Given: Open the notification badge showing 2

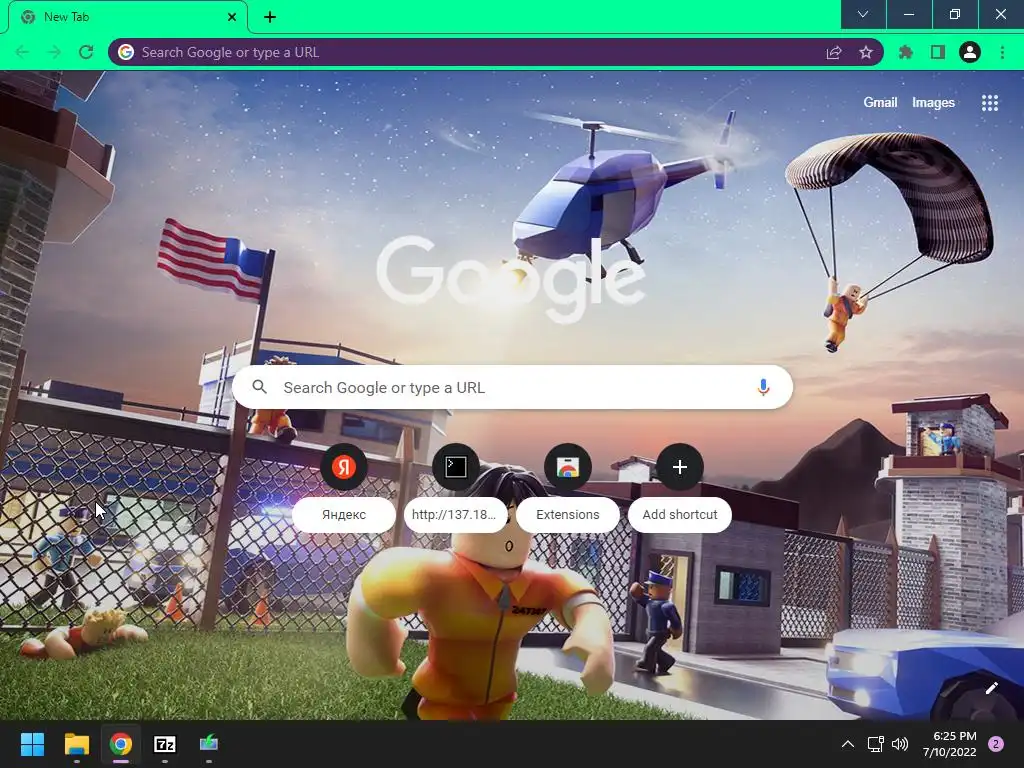Looking at the screenshot, I should tap(996, 744).
